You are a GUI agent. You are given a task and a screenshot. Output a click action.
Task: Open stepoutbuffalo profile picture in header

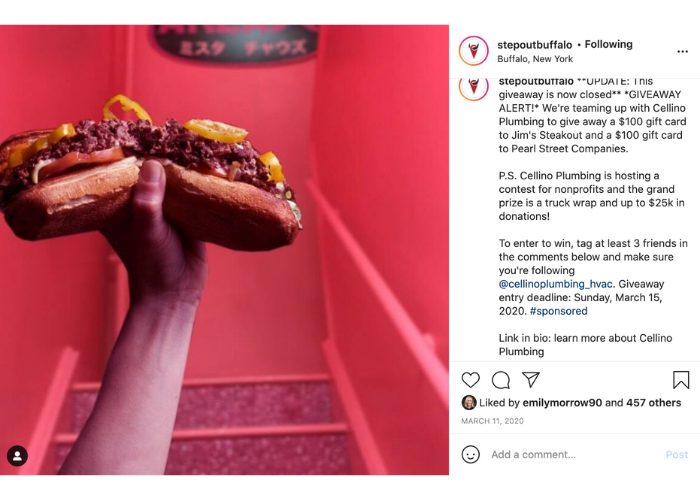pos(474,51)
